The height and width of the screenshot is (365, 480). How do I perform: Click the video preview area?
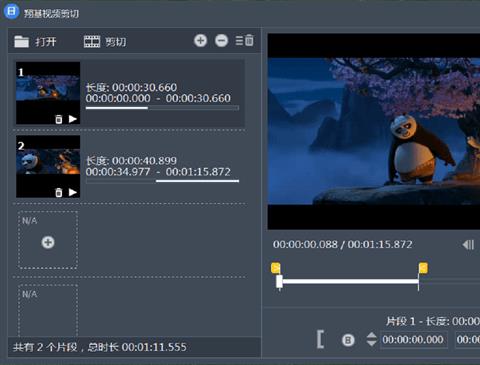pos(374,131)
